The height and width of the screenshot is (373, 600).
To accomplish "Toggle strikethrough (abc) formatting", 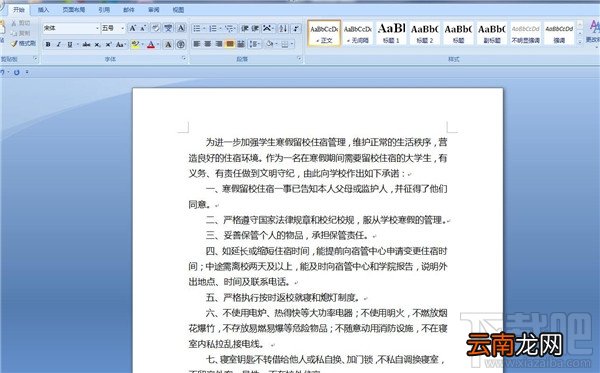I will (x=86, y=44).
